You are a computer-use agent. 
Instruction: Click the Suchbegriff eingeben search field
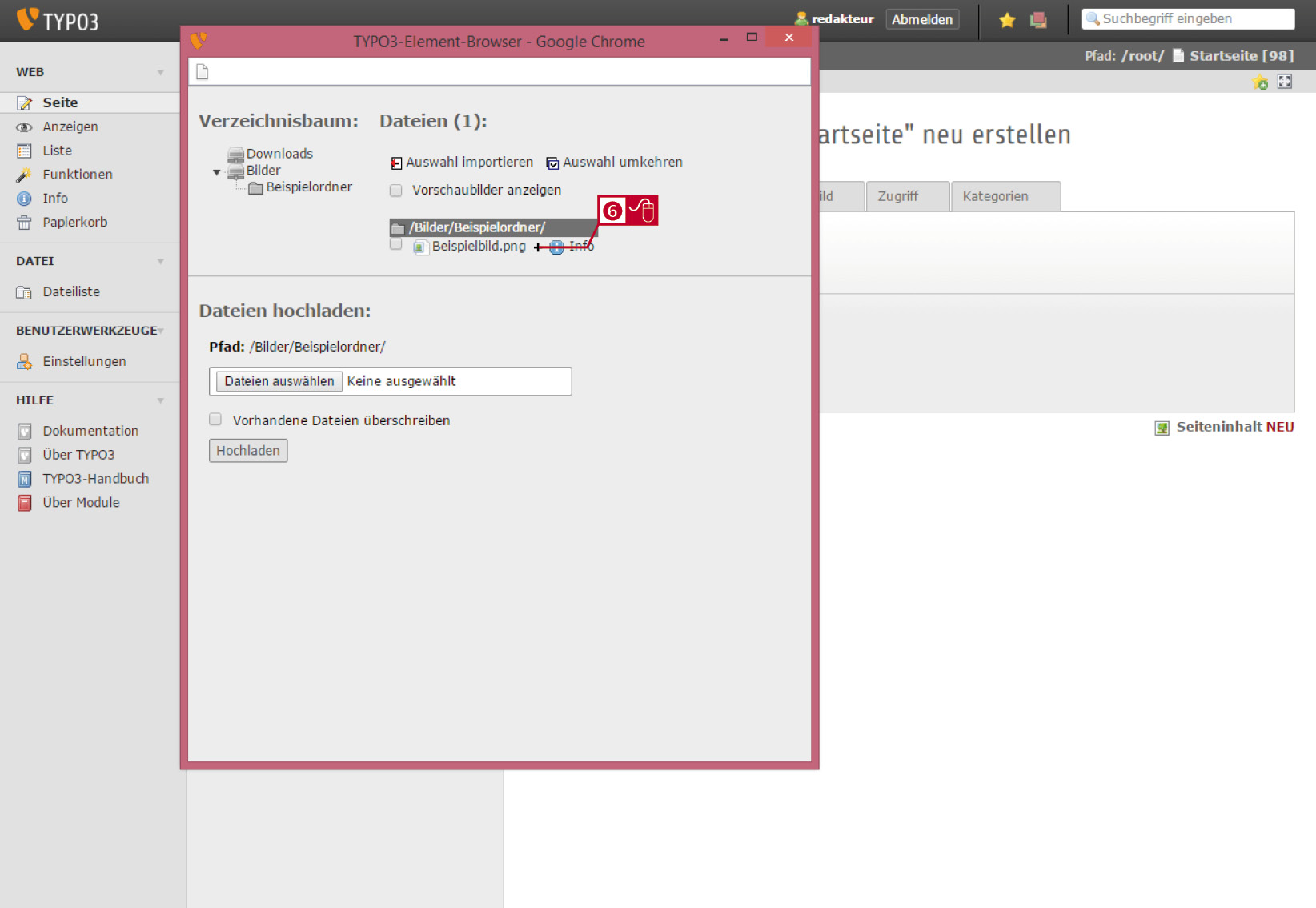[x=1188, y=19]
